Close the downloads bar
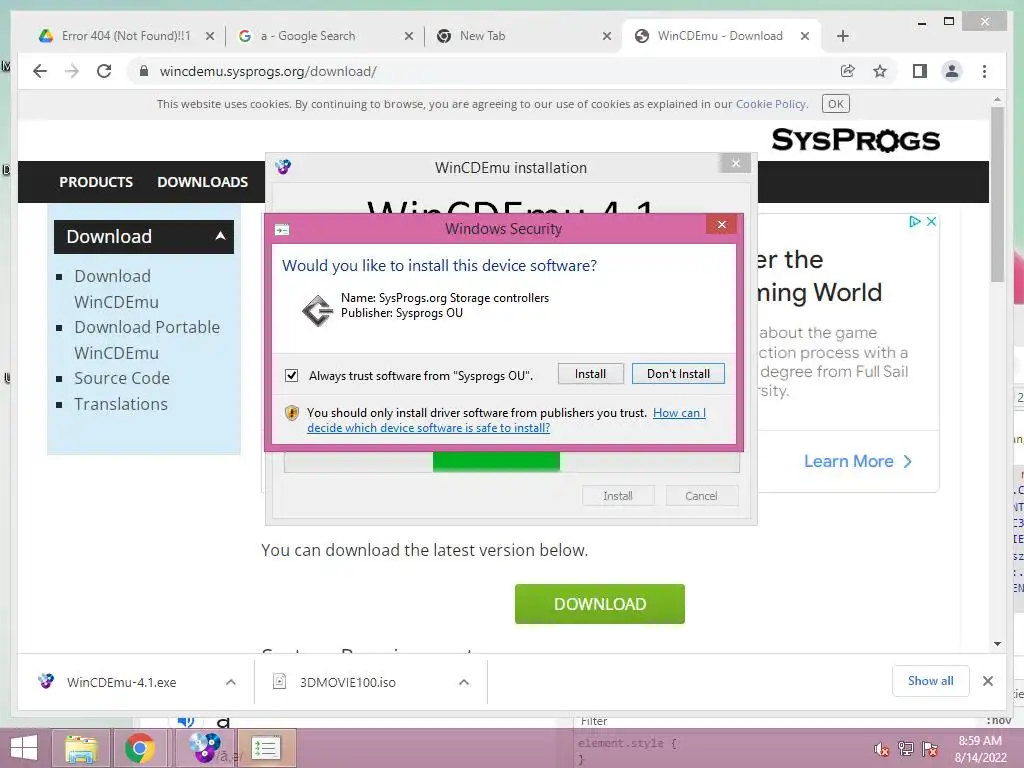This screenshot has height=768, width=1024. (x=988, y=681)
